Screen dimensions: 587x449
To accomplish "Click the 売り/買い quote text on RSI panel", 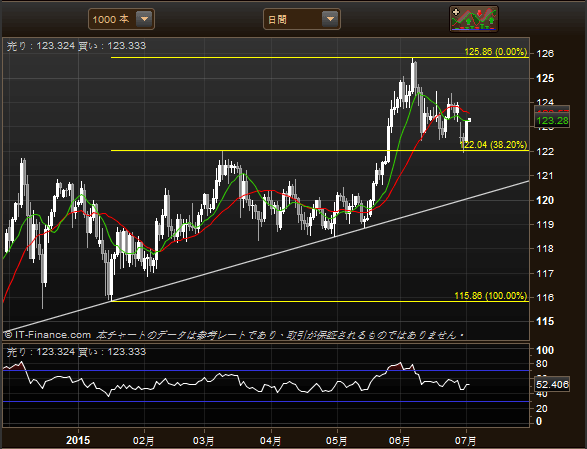I will (x=76, y=352).
